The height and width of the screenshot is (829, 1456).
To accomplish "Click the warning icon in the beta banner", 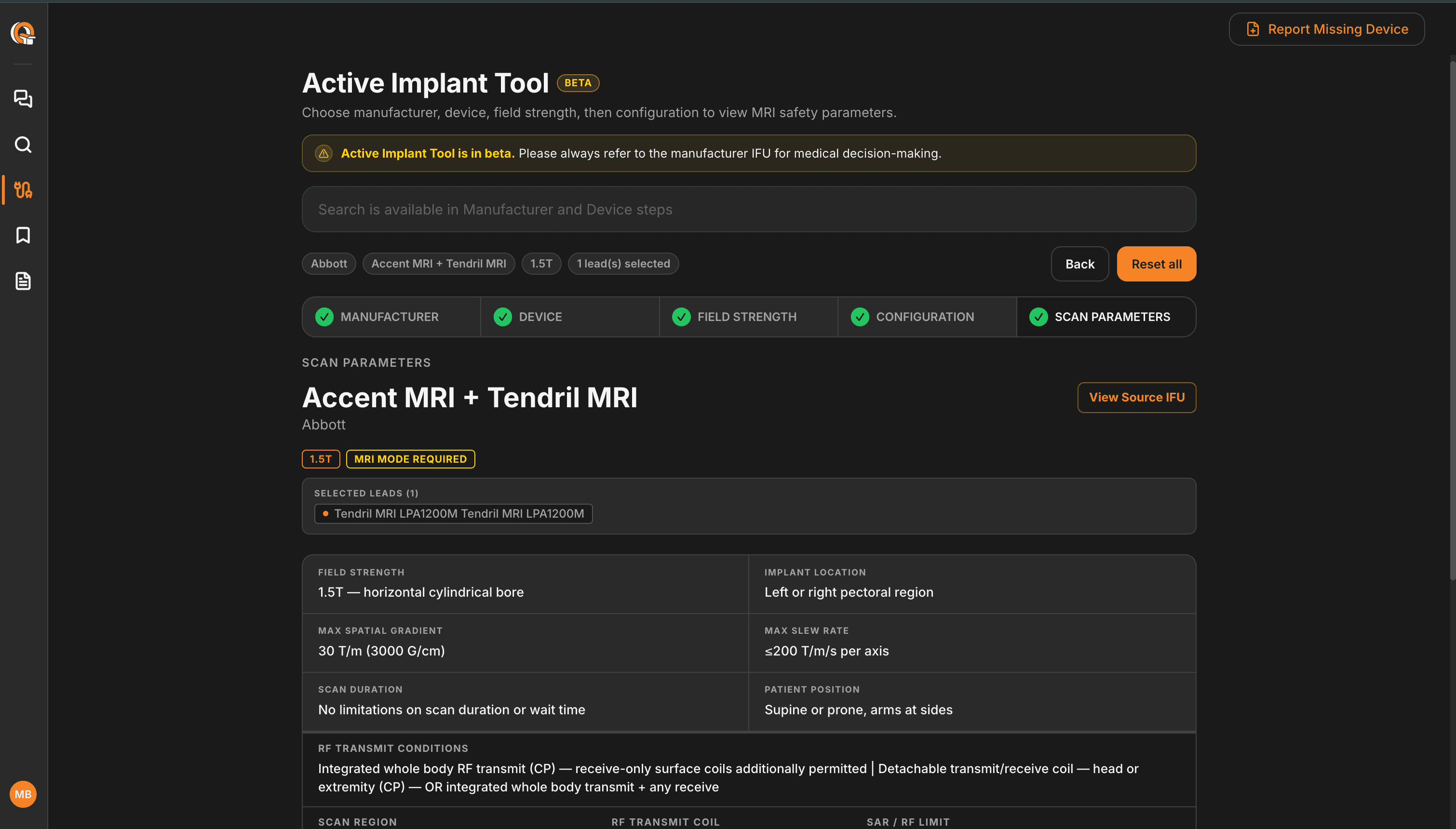I will 324,153.
